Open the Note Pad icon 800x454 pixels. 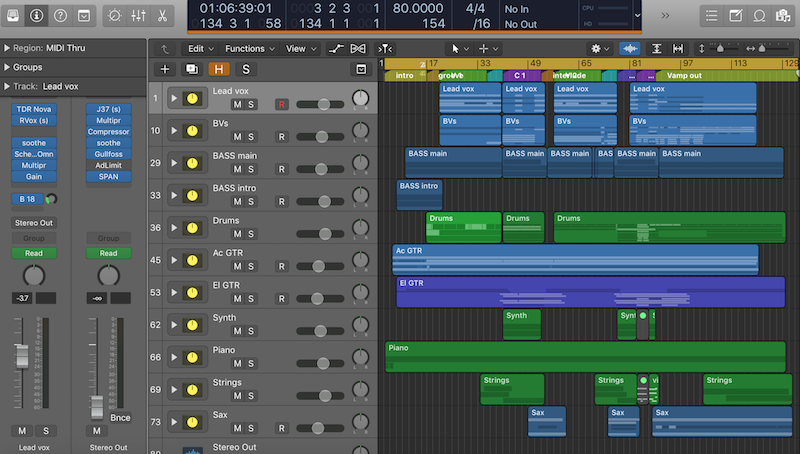pyautogui.click(x=736, y=16)
